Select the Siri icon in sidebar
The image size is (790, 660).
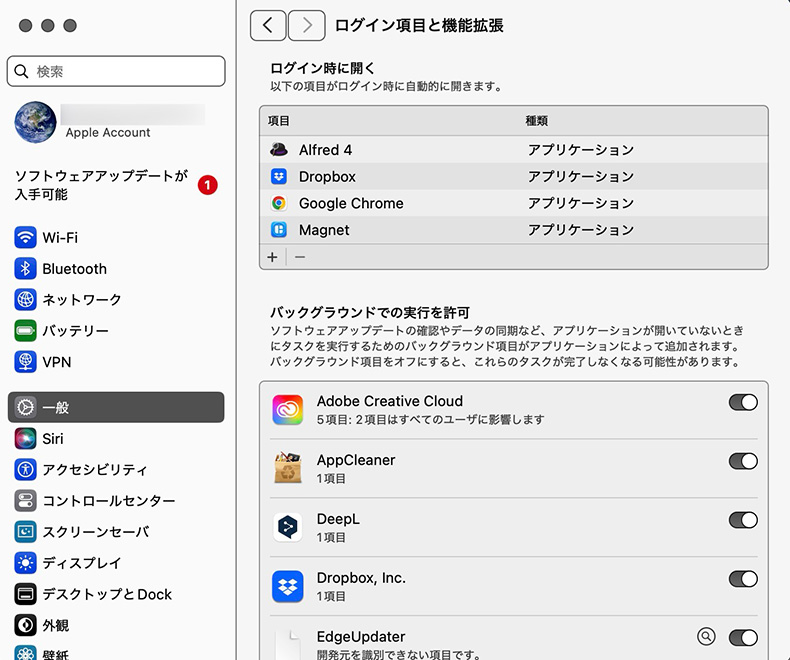pyautogui.click(x=26, y=439)
